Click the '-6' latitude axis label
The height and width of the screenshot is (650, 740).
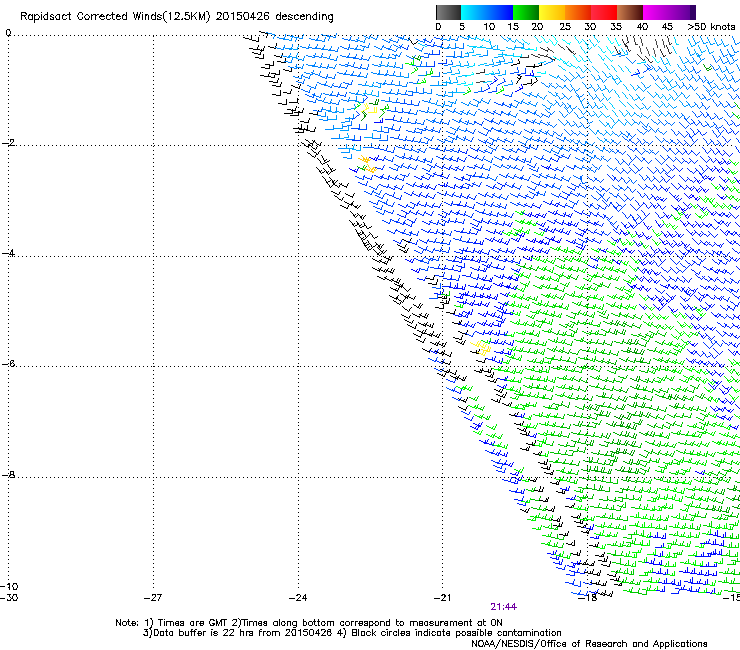(x=8, y=364)
